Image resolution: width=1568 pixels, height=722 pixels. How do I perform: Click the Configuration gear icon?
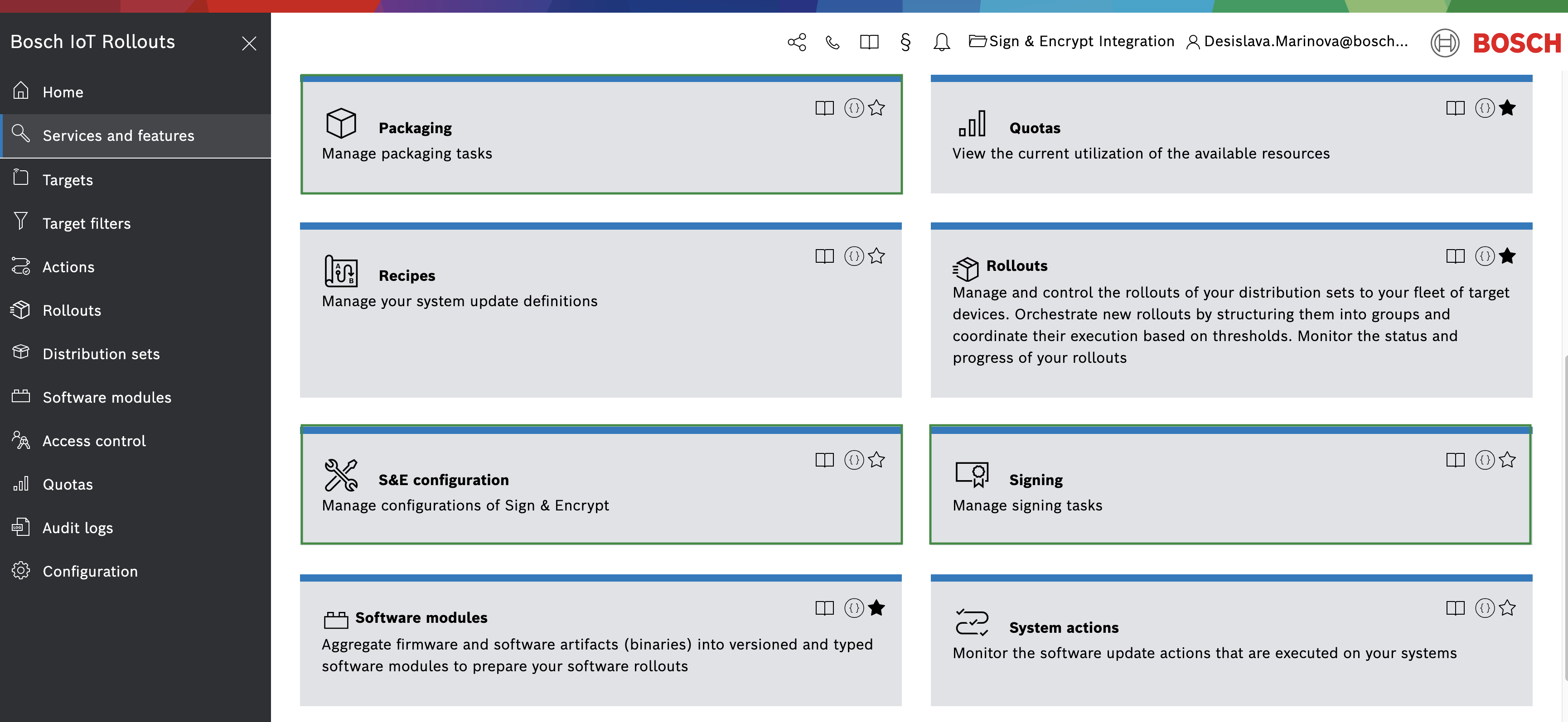point(21,571)
